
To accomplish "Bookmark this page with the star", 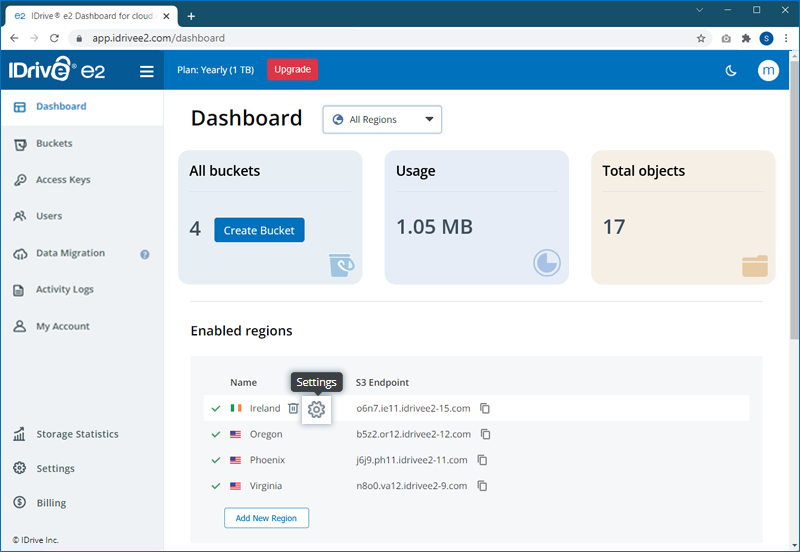I will coord(701,38).
